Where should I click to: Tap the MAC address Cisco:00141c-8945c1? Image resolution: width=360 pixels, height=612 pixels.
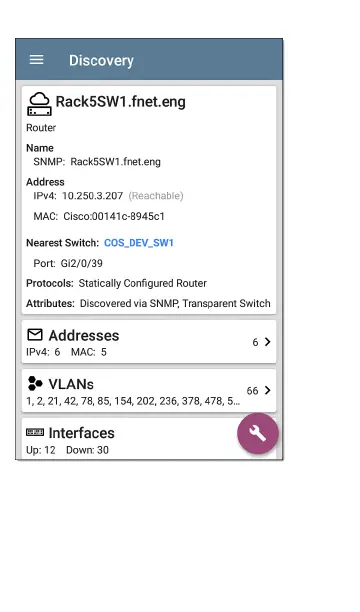(x=114, y=216)
